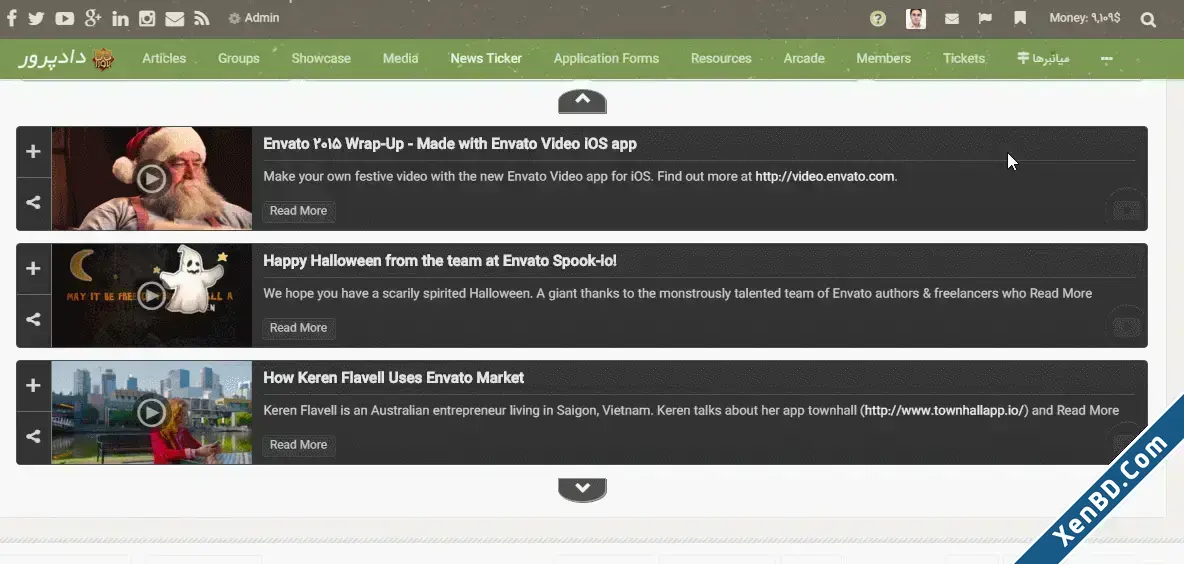Click inline Read More after Halloween description
The image size is (1184, 564).
1061,293
